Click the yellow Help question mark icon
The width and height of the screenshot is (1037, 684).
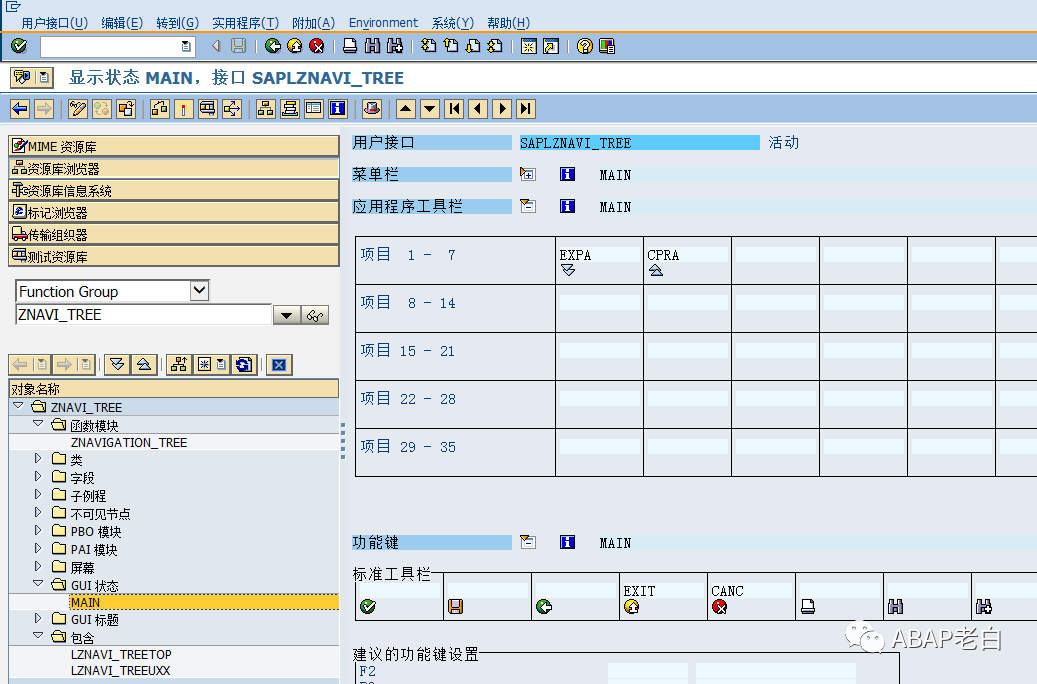585,46
